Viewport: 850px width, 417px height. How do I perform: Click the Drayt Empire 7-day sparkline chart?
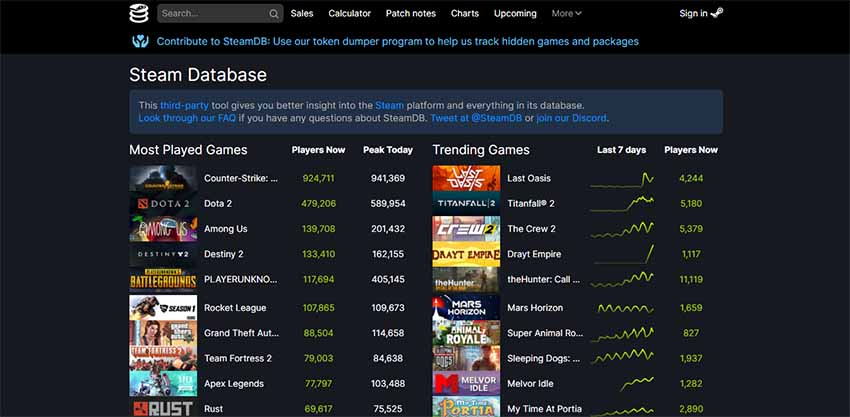623,254
